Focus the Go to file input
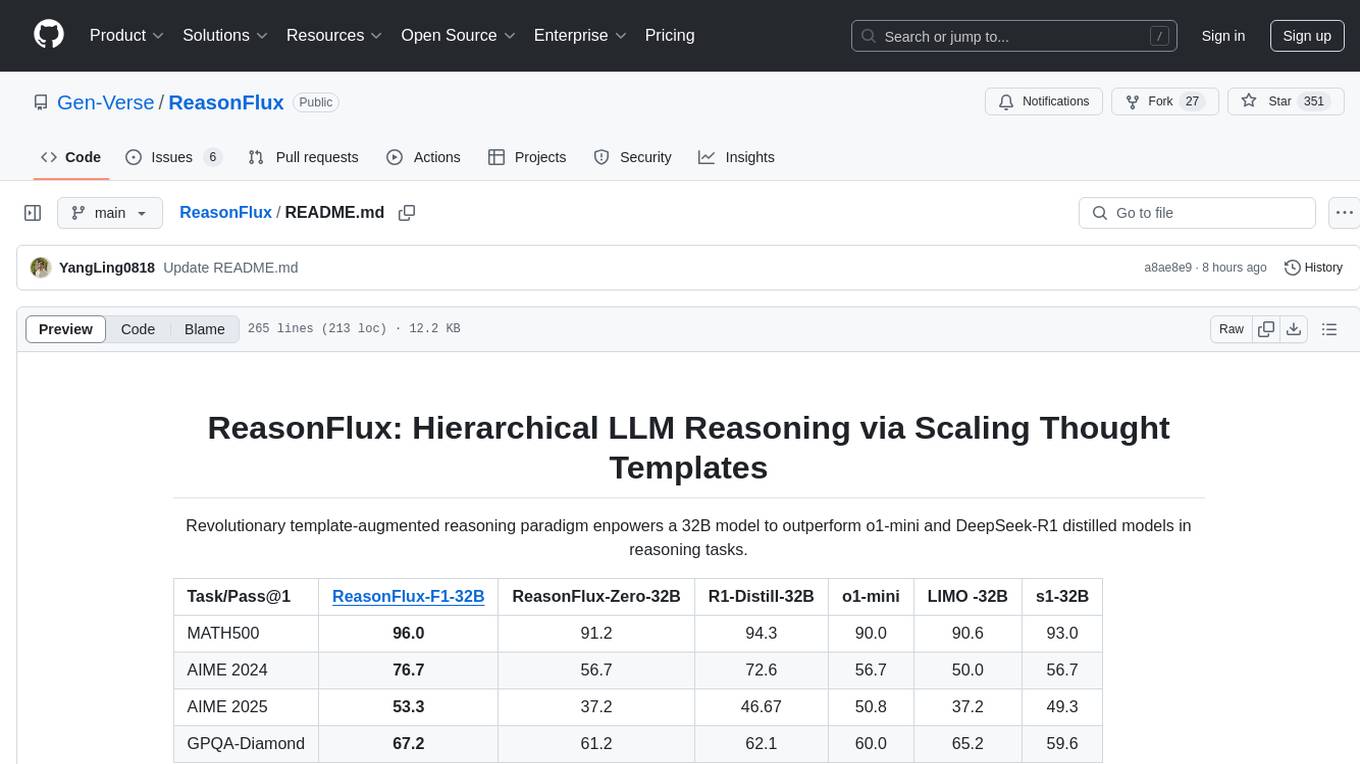Viewport: 1360px width, 764px height. click(x=1197, y=213)
